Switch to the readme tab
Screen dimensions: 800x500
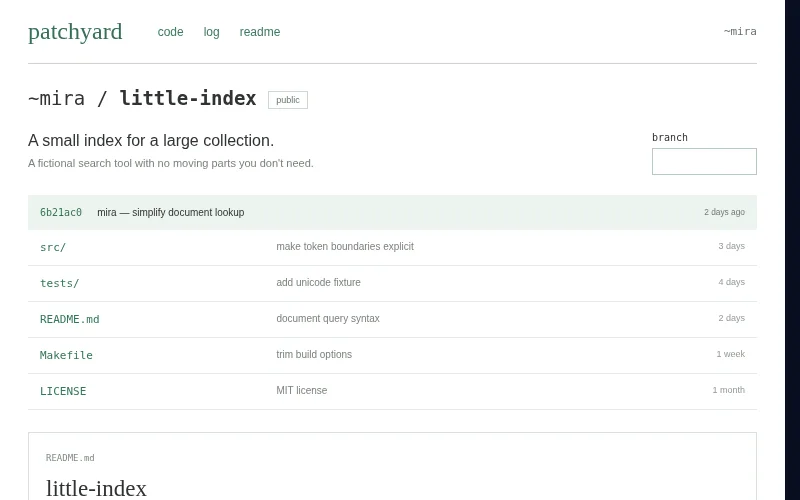coord(260,32)
